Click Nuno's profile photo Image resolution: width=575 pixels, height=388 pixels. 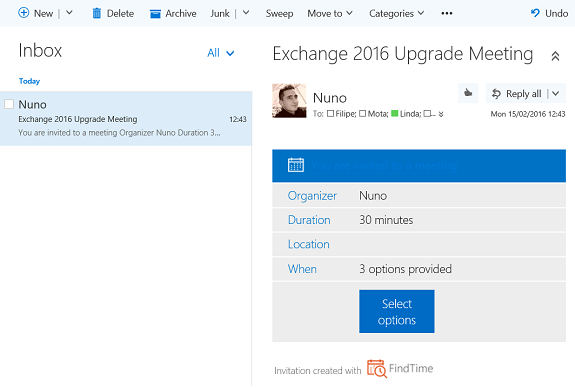click(x=289, y=100)
